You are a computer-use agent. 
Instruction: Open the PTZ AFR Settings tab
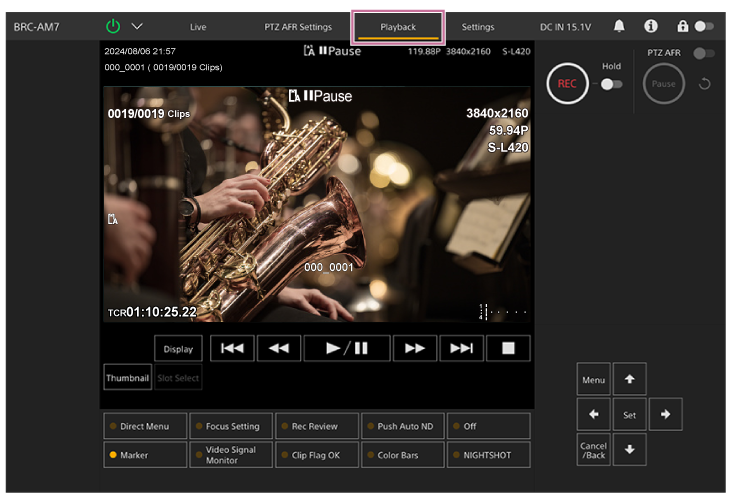pos(298,27)
